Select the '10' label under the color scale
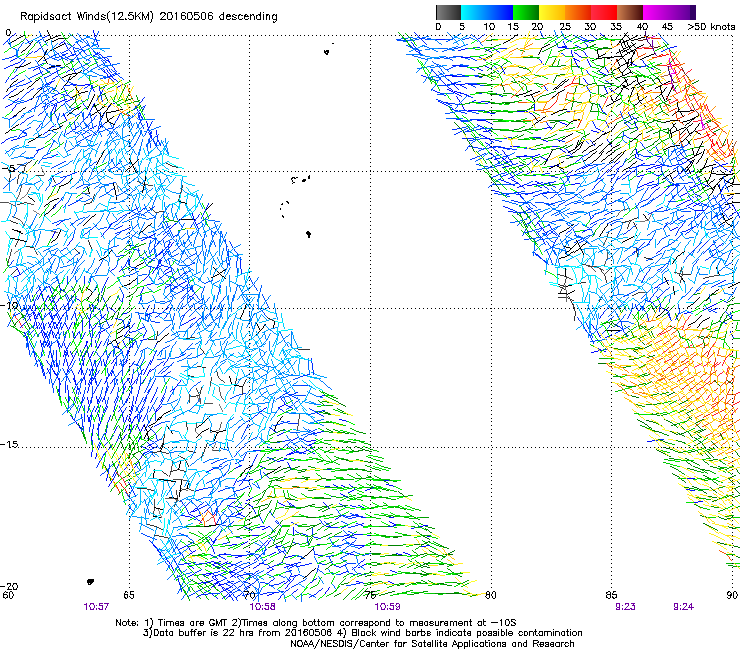 pyautogui.click(x=489, y=27)
